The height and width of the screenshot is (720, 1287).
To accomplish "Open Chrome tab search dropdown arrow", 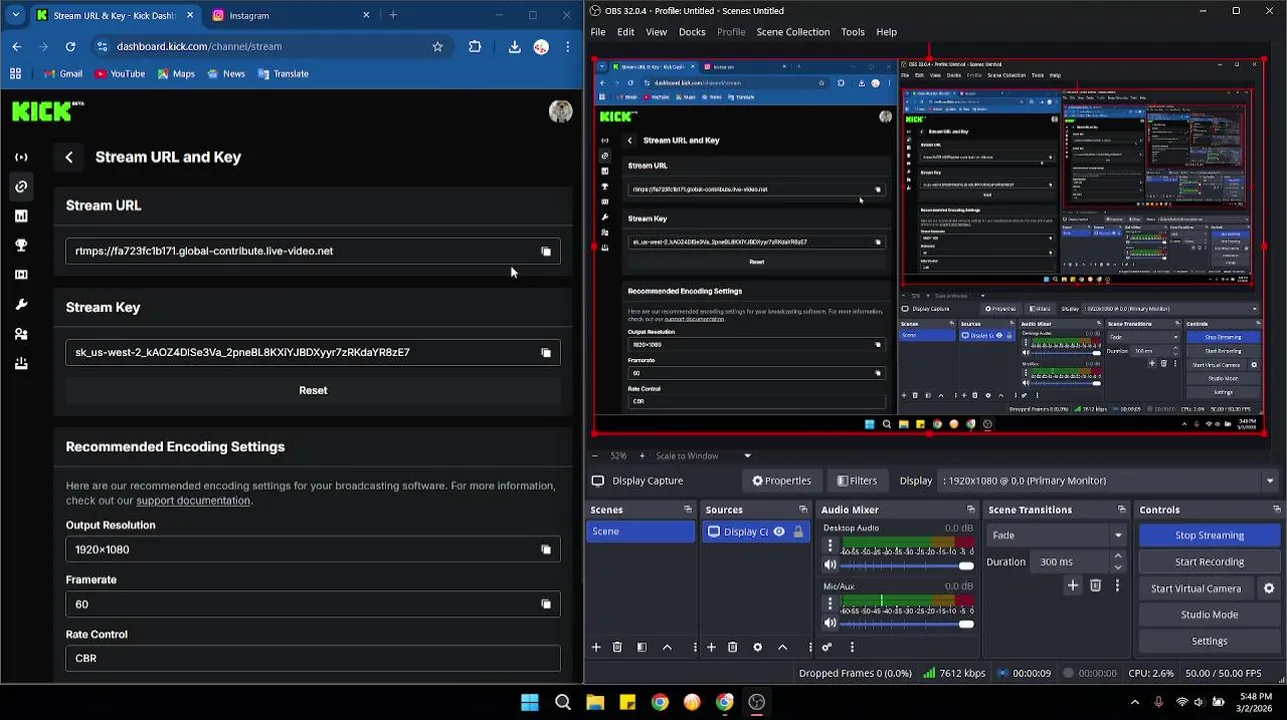I will pyautogui.click(x=16, y=15).
